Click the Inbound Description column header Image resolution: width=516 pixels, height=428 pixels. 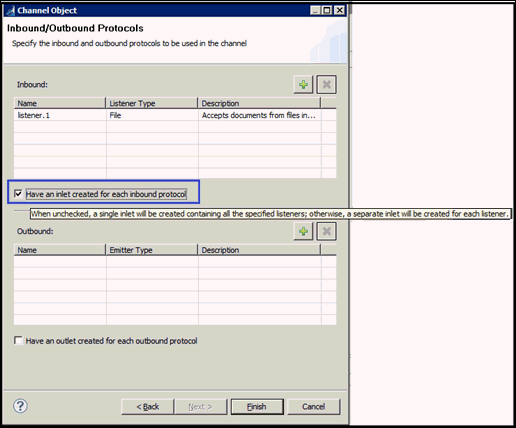pos(259,103)
